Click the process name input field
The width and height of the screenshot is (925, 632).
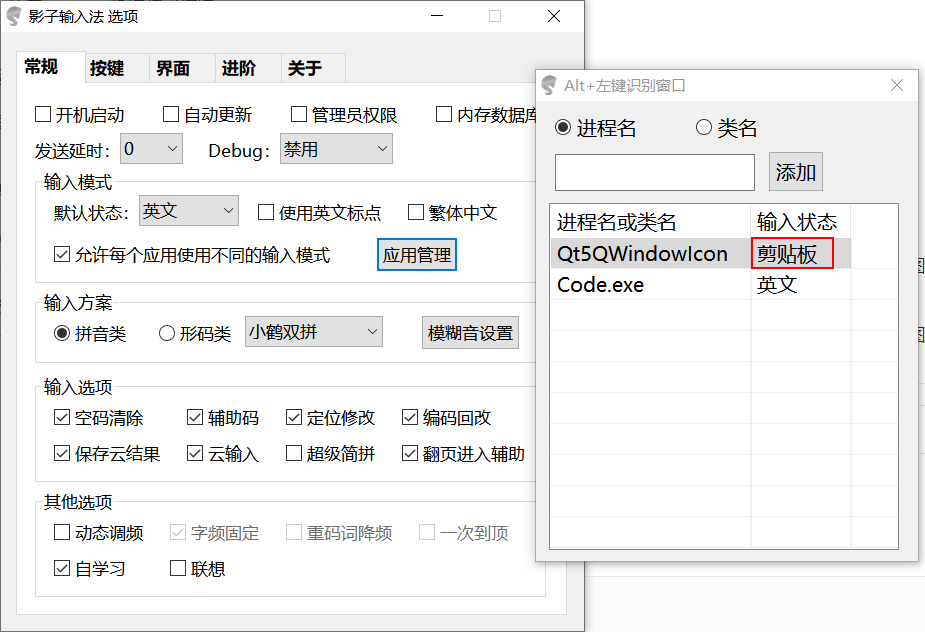point(655,172)
